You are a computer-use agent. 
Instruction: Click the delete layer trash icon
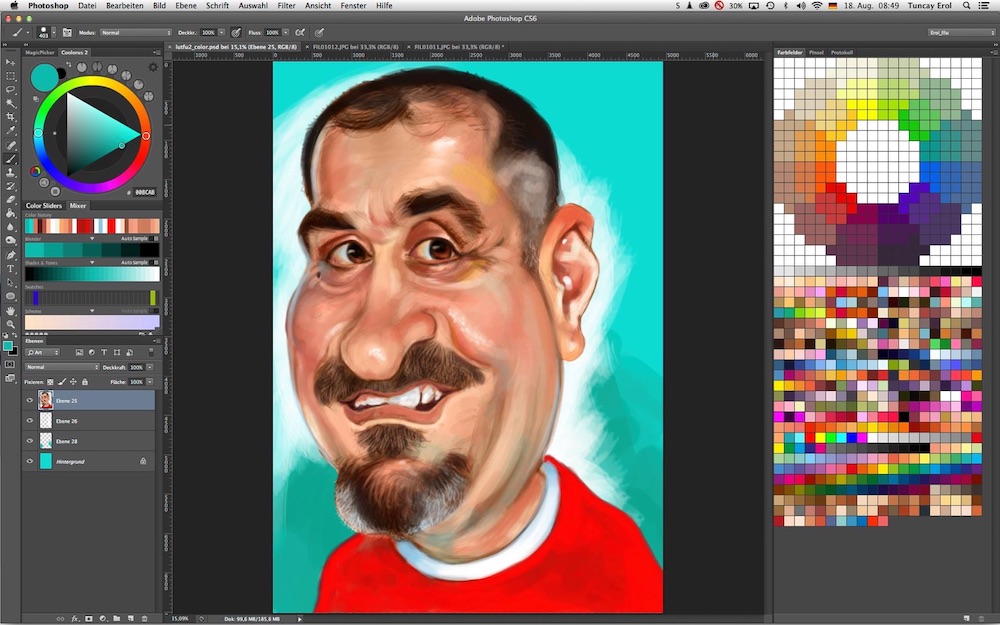(x=145, y=618)
